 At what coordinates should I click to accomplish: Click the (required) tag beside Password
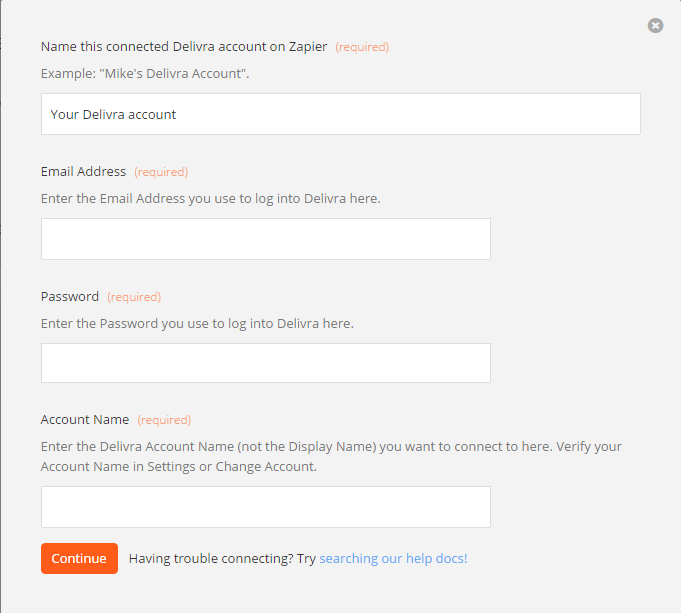tap(134, 297)
